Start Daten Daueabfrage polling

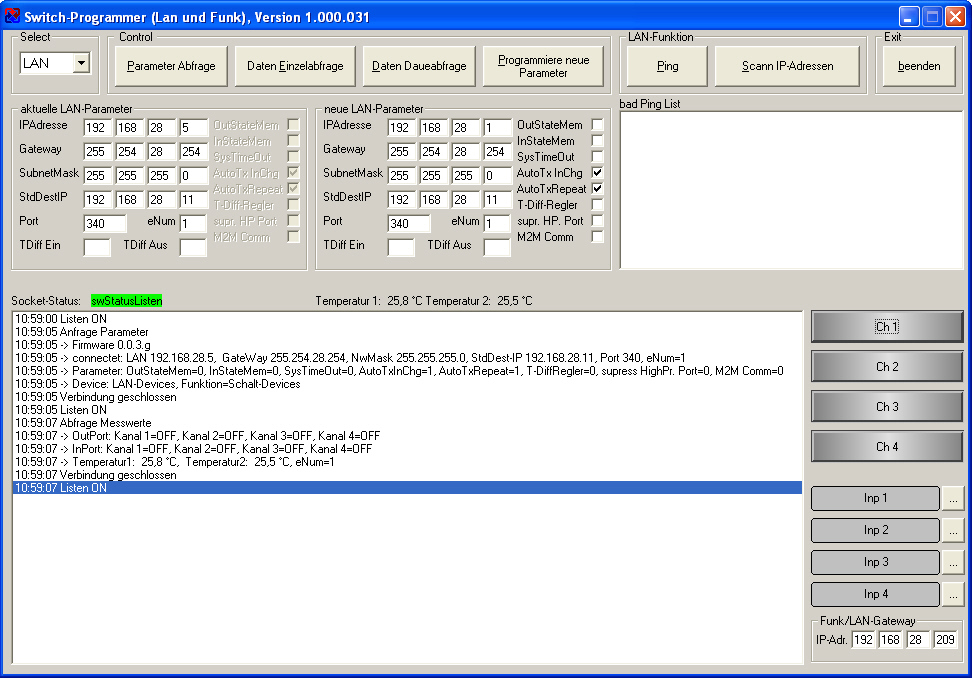pyautogui.click(x=419, y=66)
